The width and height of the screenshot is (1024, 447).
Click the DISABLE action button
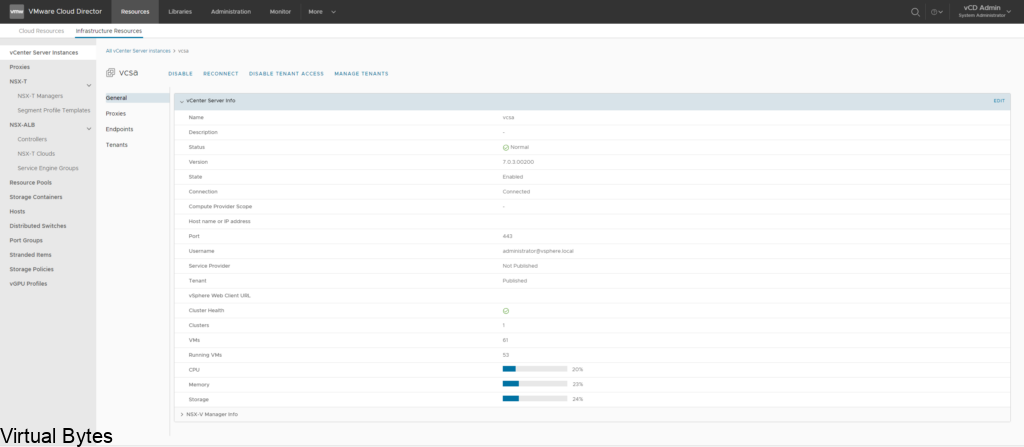click(x=180, y=74)
